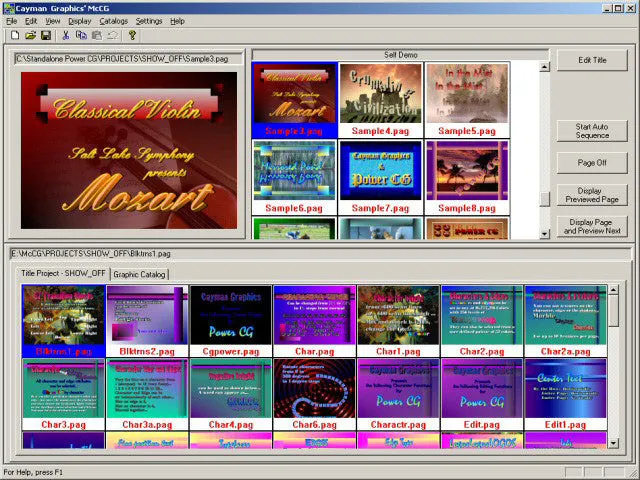The height and width of the screenshot is (480, 640).
Task: Select the Cgpower.pag thumbnail
Action: tap(231, 321)
